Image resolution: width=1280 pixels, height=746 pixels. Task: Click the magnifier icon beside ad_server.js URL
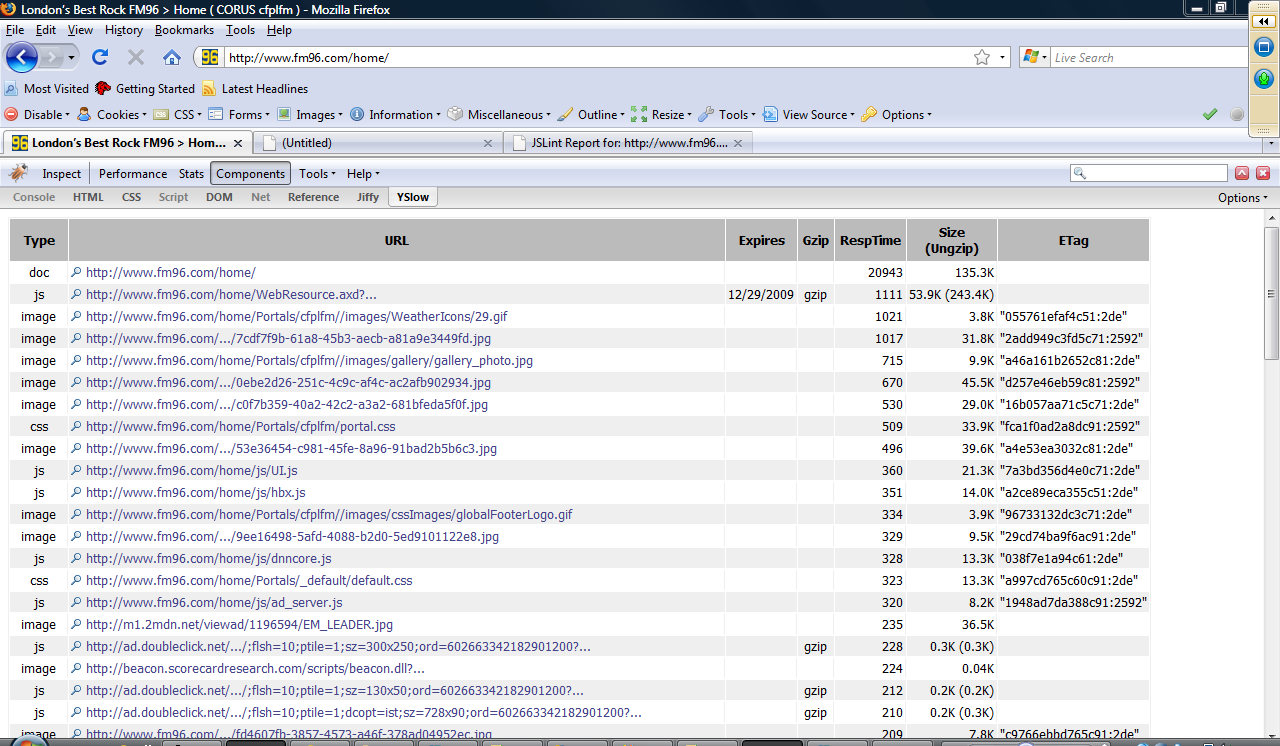(76, 602)
